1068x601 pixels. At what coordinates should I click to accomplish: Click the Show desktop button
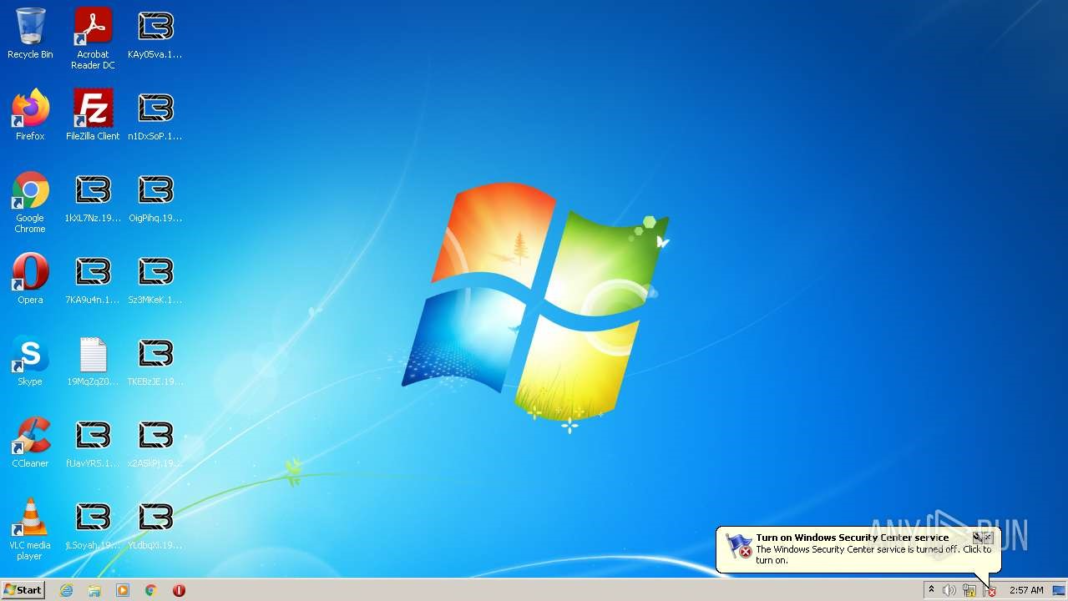(x=1059, y=590)
